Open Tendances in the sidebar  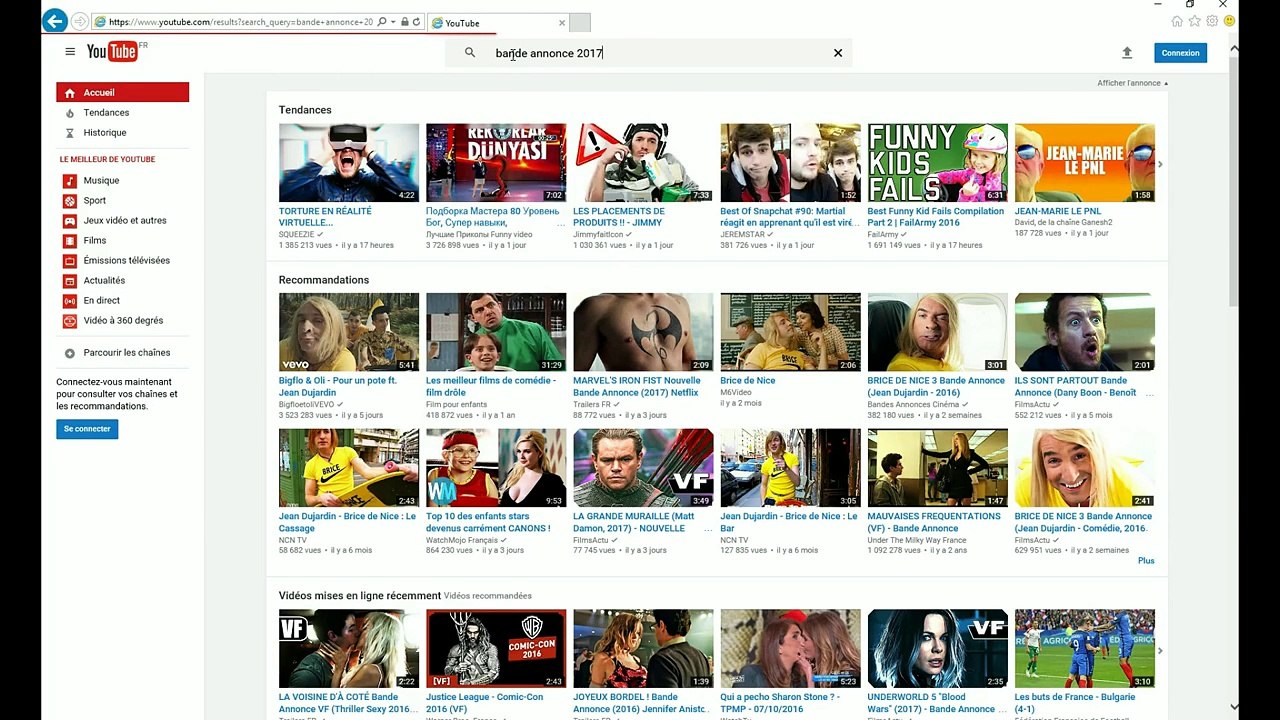(x=106, y=113)
